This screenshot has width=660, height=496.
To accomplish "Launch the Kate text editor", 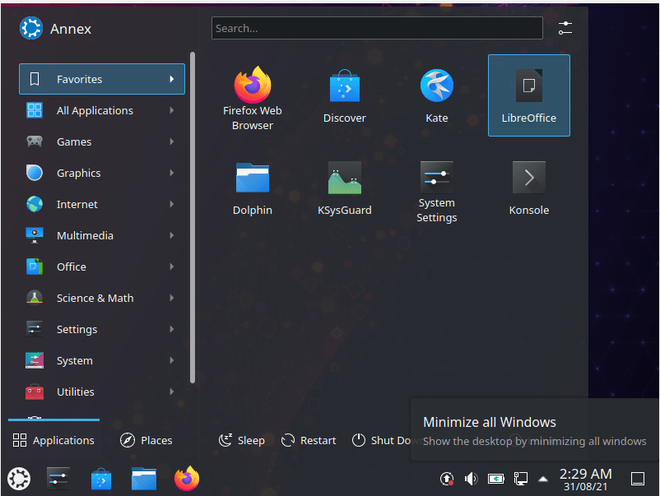I will [x=436, y=96].
